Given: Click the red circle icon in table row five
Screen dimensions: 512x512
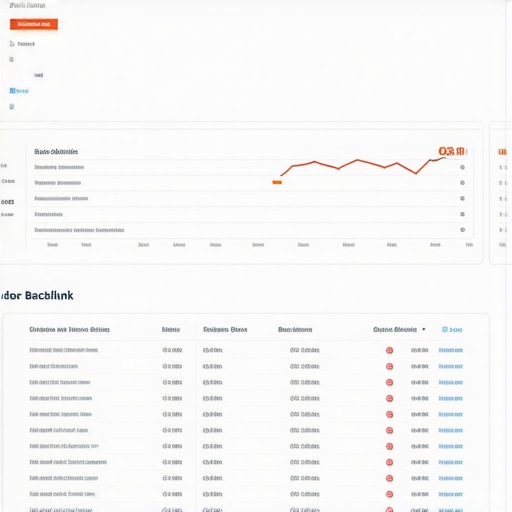Looking at the screenshot, I should click(x=389, y=414).
